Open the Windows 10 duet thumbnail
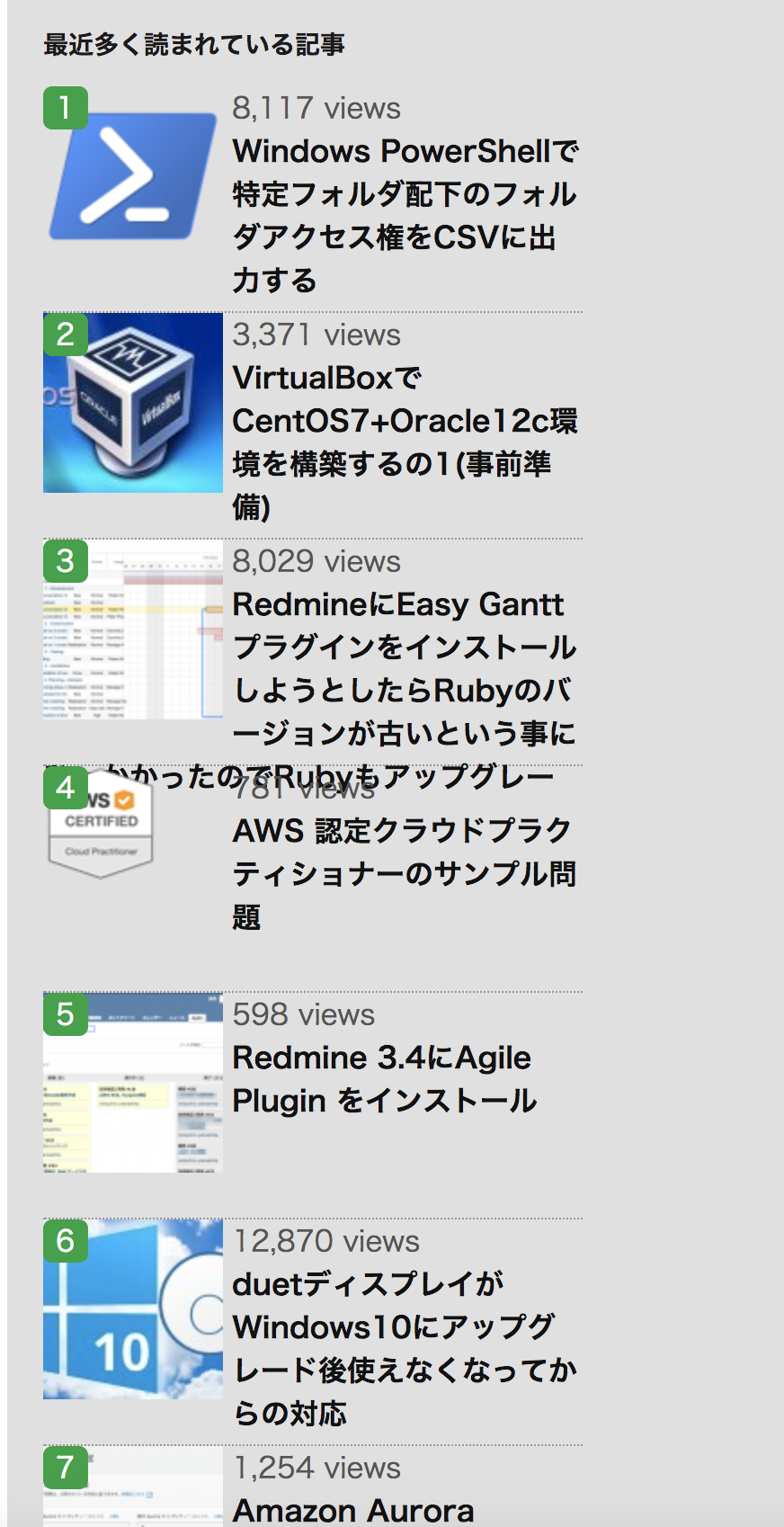Viewport: 784px width, 1527px height. 133,1309
